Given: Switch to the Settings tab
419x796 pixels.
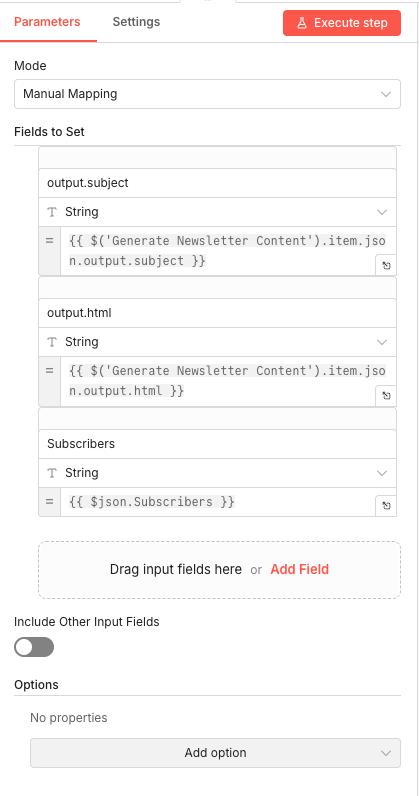Looking at the screenshot, I should 136,22.
